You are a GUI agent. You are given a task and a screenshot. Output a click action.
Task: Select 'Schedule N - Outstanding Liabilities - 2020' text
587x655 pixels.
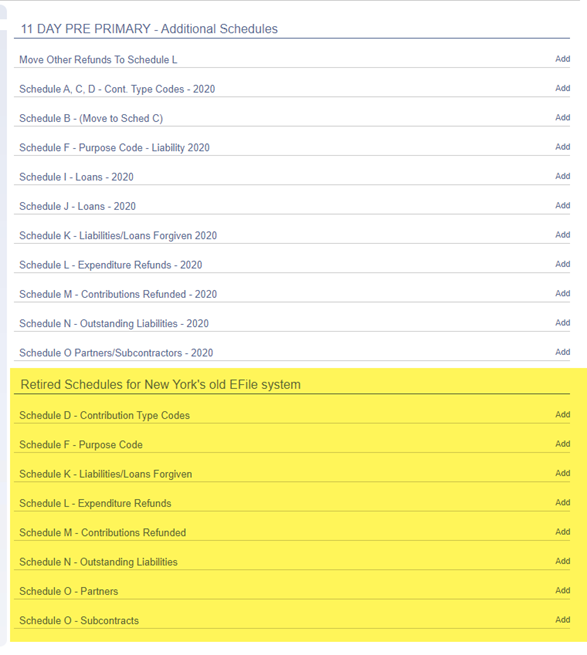tap(114, 323)
